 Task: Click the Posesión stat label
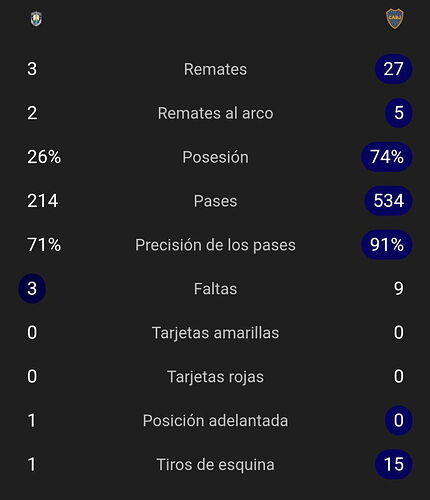pos(215,157)
